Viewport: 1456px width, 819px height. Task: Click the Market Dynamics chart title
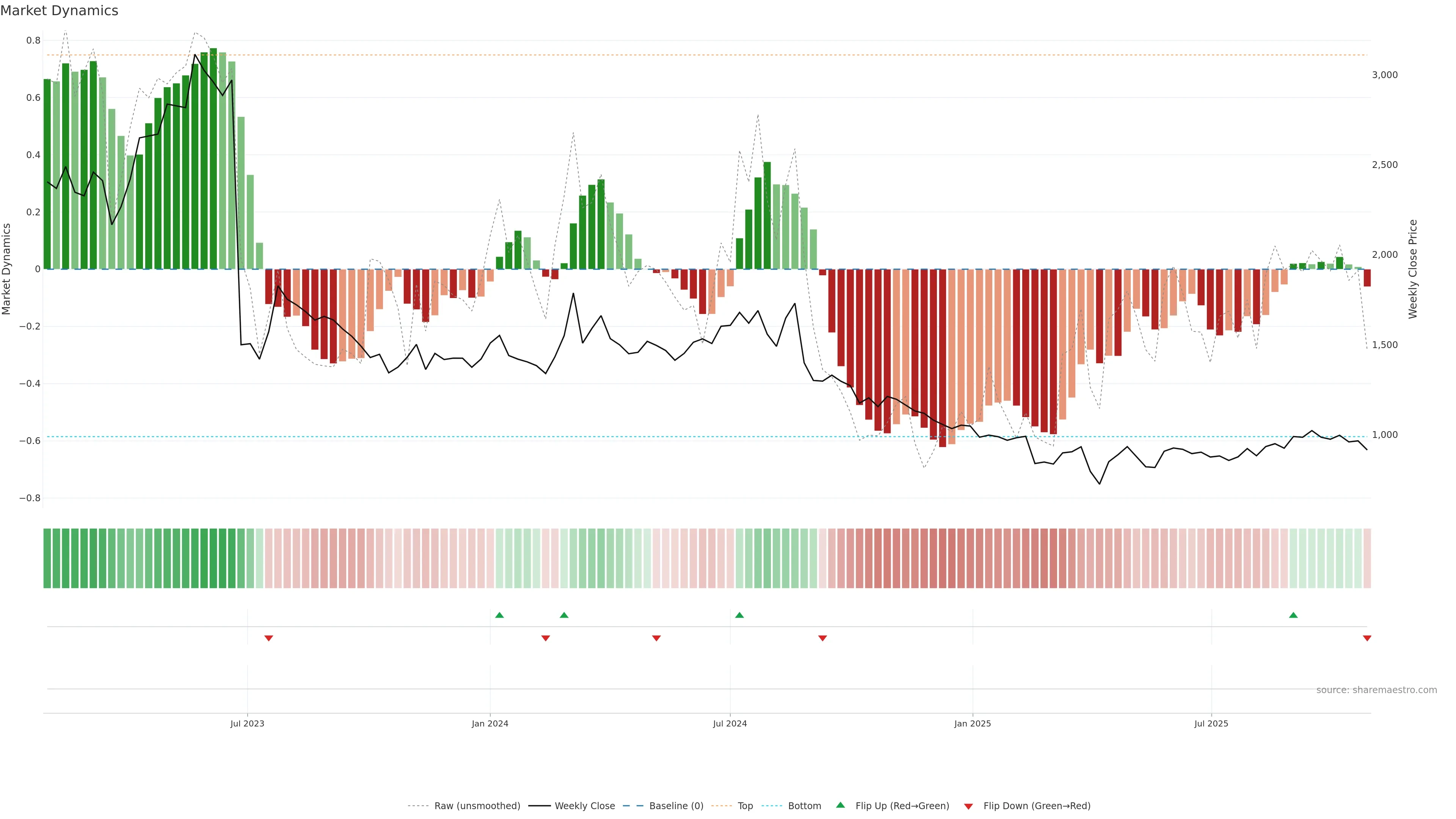[x=60, y=11]
